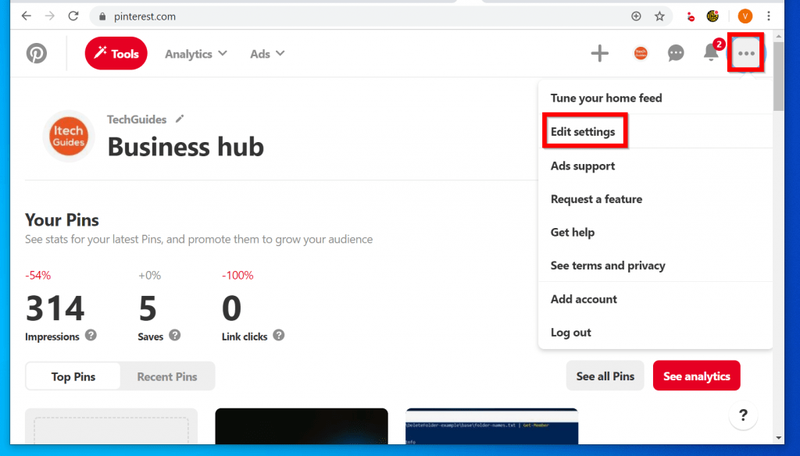The height and width of the screenshot is (456, 800).
Task: Open the red Tools button
Action: pos(116,54)
